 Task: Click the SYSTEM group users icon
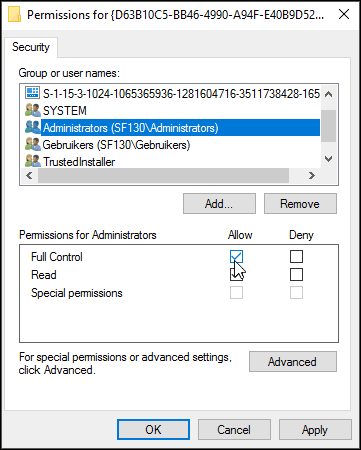tap(33, 110)
